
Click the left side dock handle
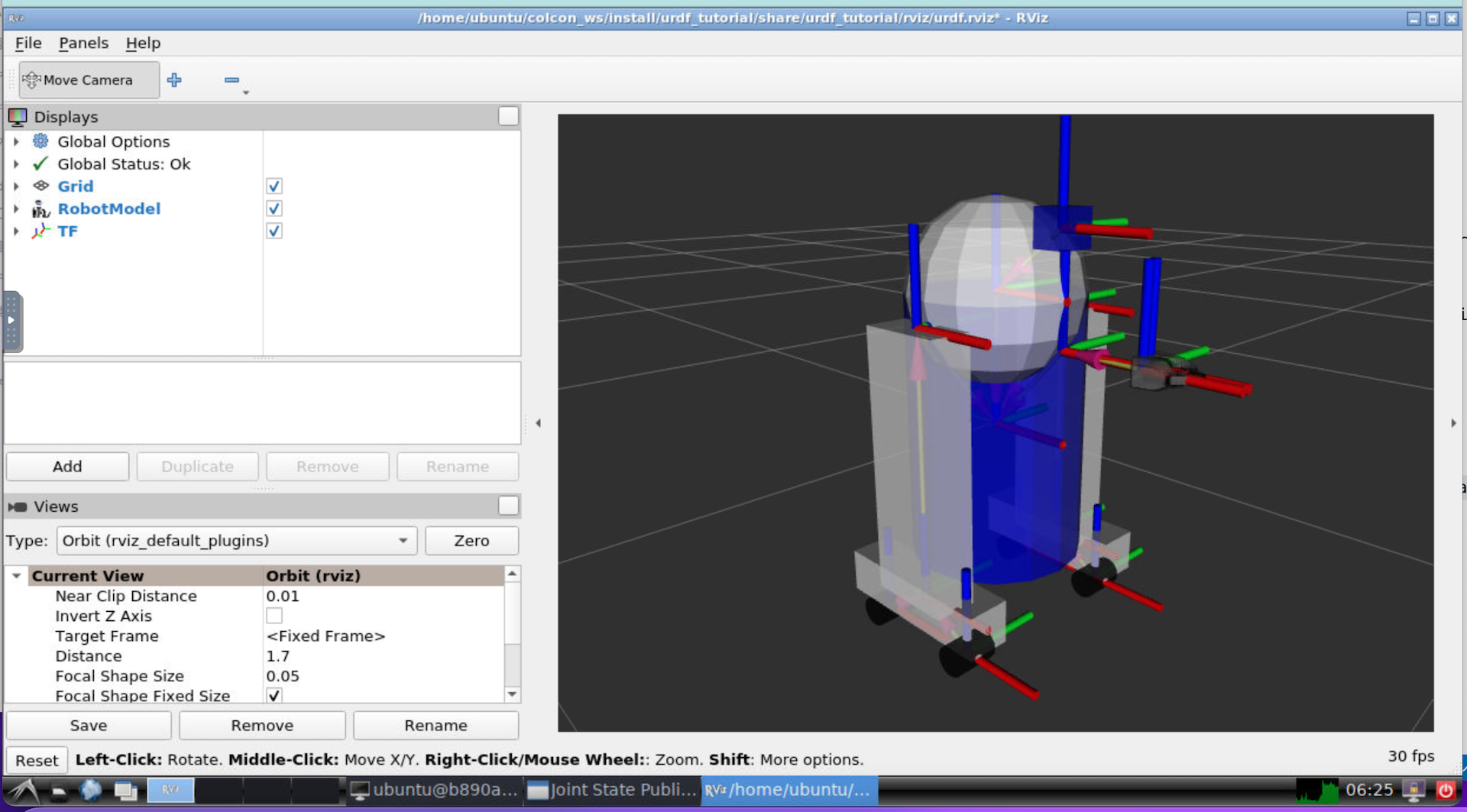(x=12, y=321)
